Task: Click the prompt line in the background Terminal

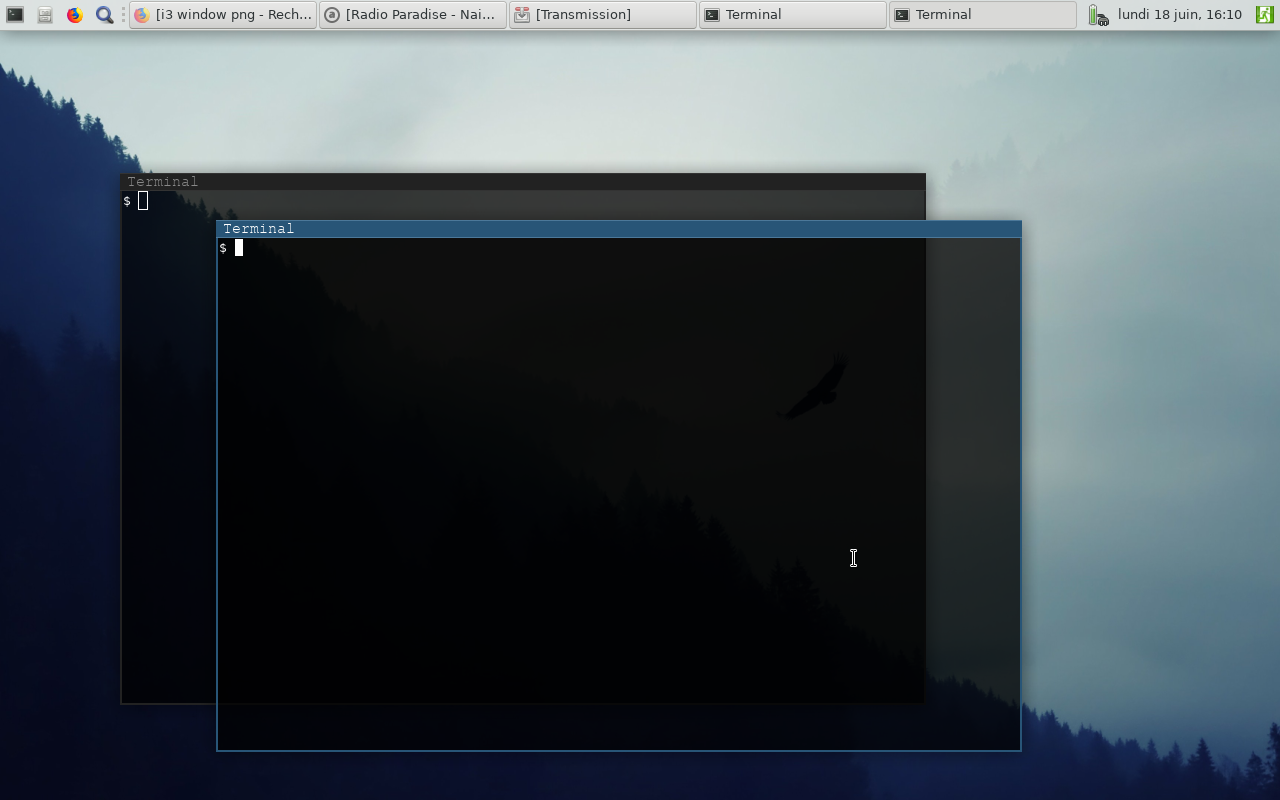Action: (523, 201)
